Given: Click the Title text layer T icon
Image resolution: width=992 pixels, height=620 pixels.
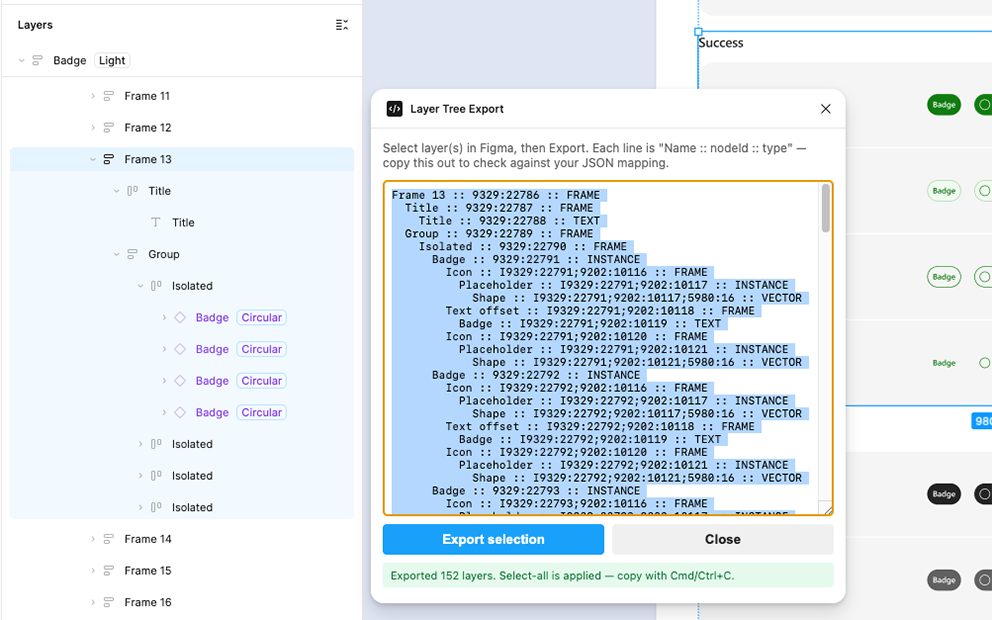Looking at the screenshot, I should tap(156, 223).
